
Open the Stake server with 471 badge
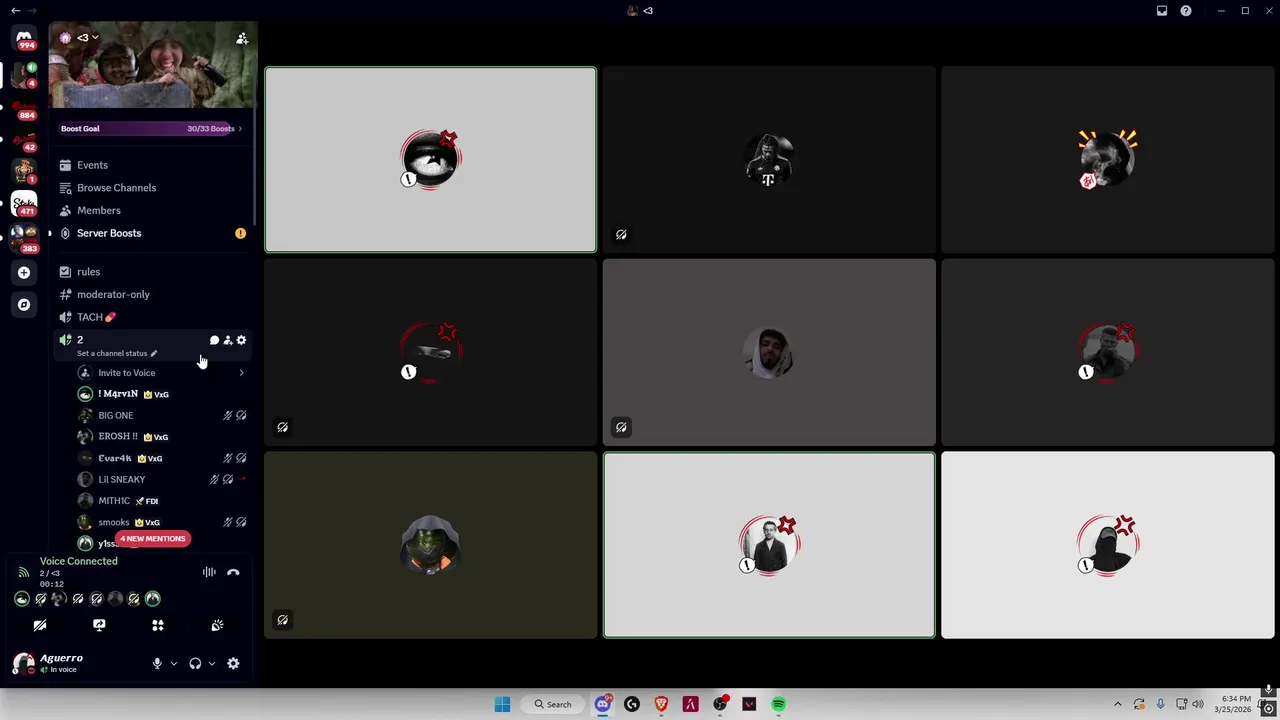pos(24,205)
